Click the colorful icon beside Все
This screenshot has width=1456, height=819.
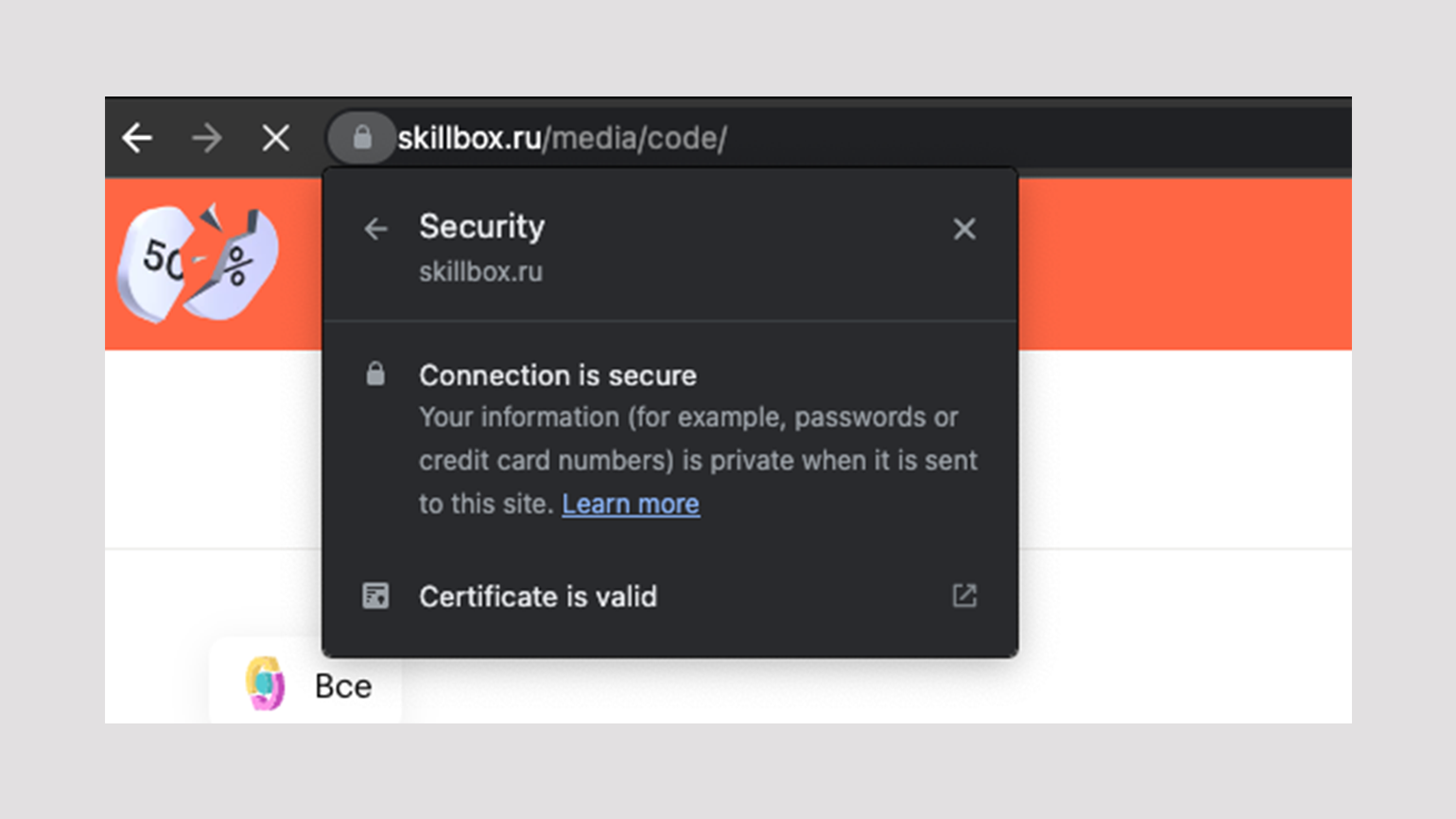pyautogui.click(x=266, y=683)
